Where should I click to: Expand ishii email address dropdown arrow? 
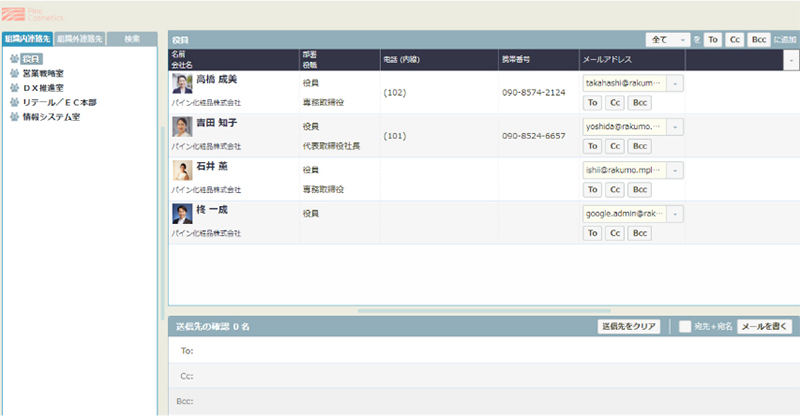pyautogui.click(x=675, y=170)
